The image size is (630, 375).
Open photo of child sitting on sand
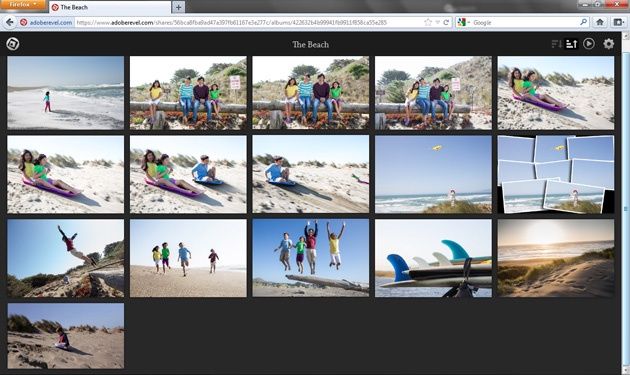pos(65,336)
